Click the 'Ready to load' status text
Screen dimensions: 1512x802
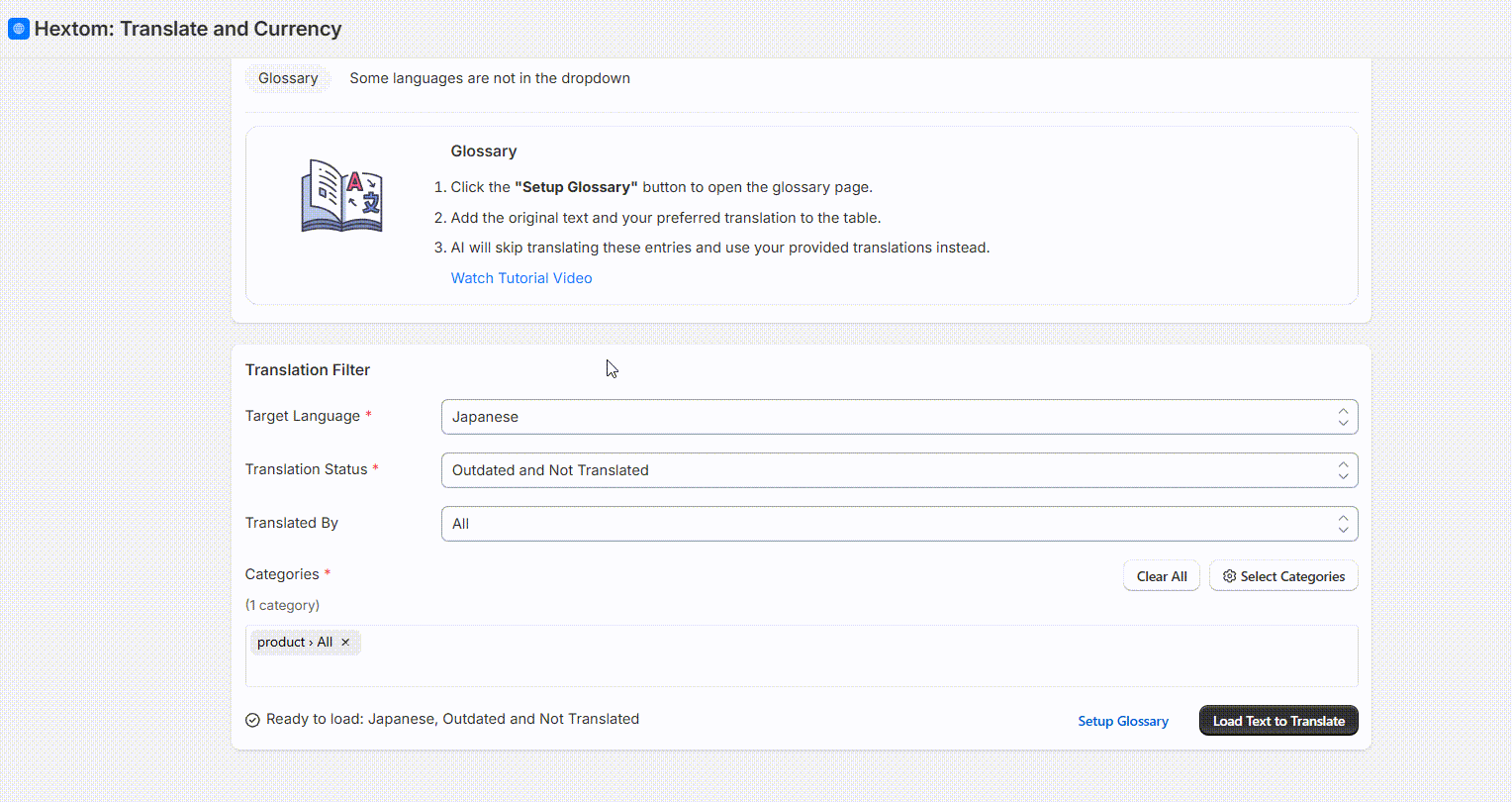click(452, 719)
